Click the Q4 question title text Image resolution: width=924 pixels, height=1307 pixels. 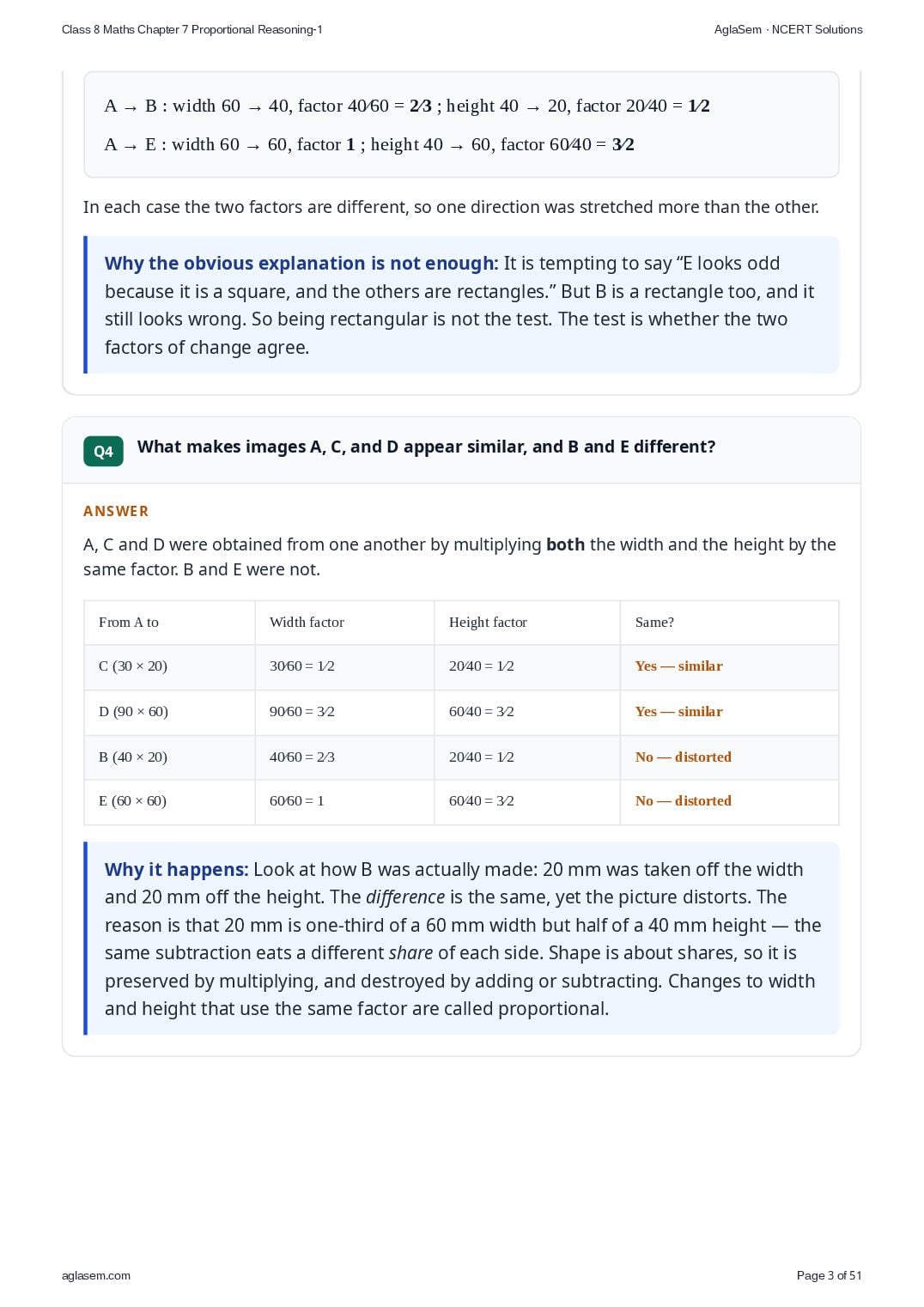pyautogui.click(x=426, y=447)
